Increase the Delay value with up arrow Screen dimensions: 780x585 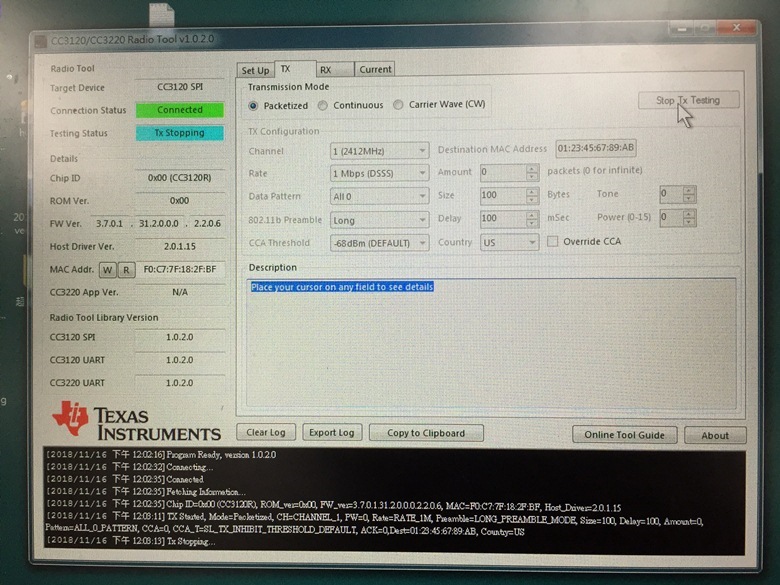(x=532, y=214)
